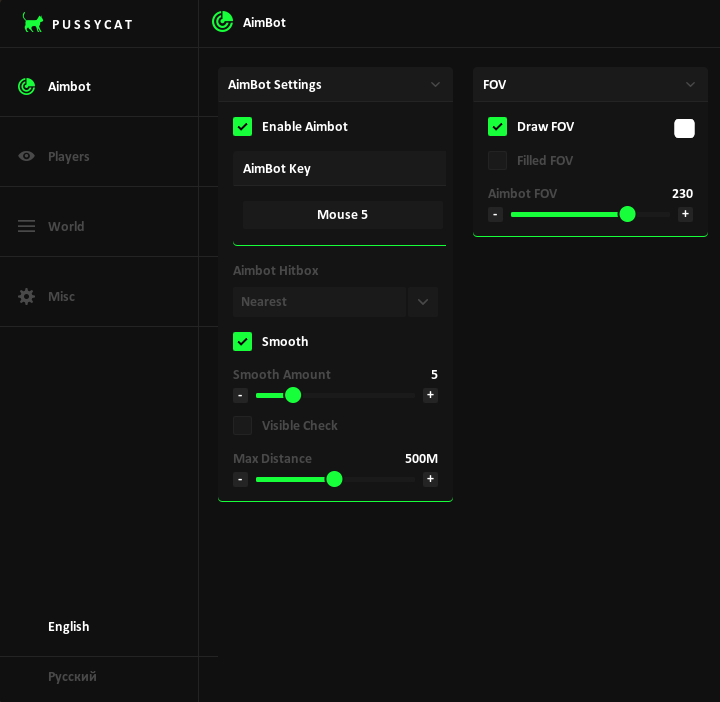
Task: Increase Smooth Amount with plus button
Action: tap(430, 395)
